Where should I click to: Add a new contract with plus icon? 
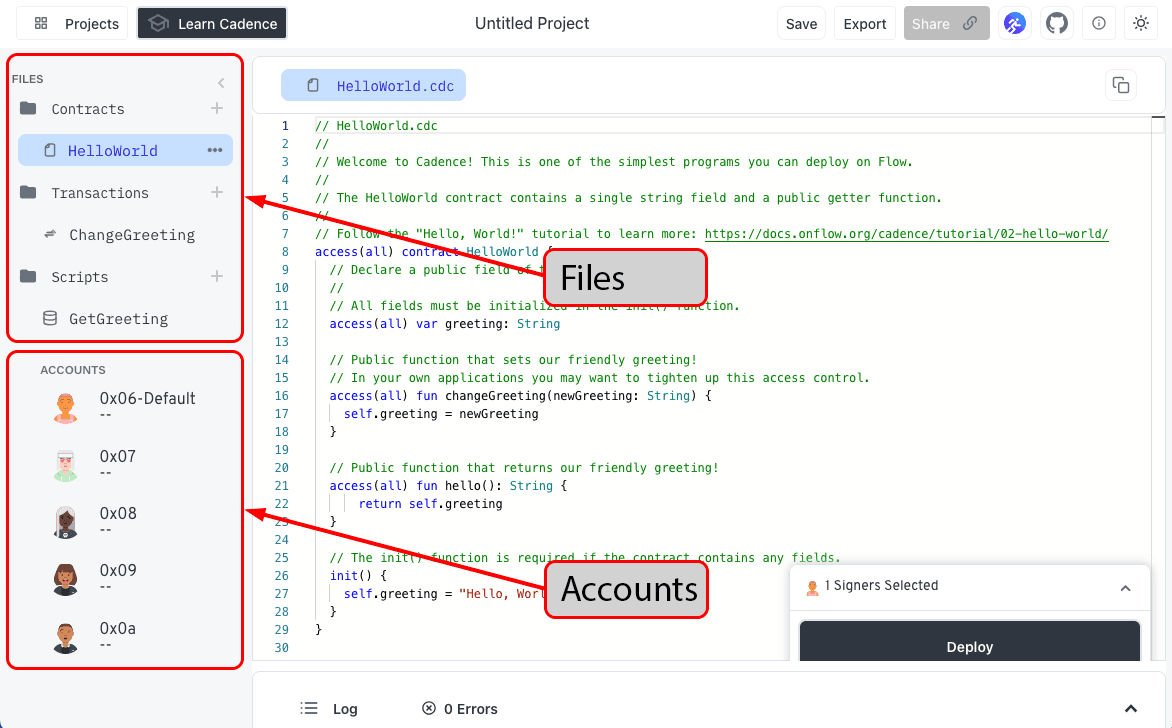point(217,108)
